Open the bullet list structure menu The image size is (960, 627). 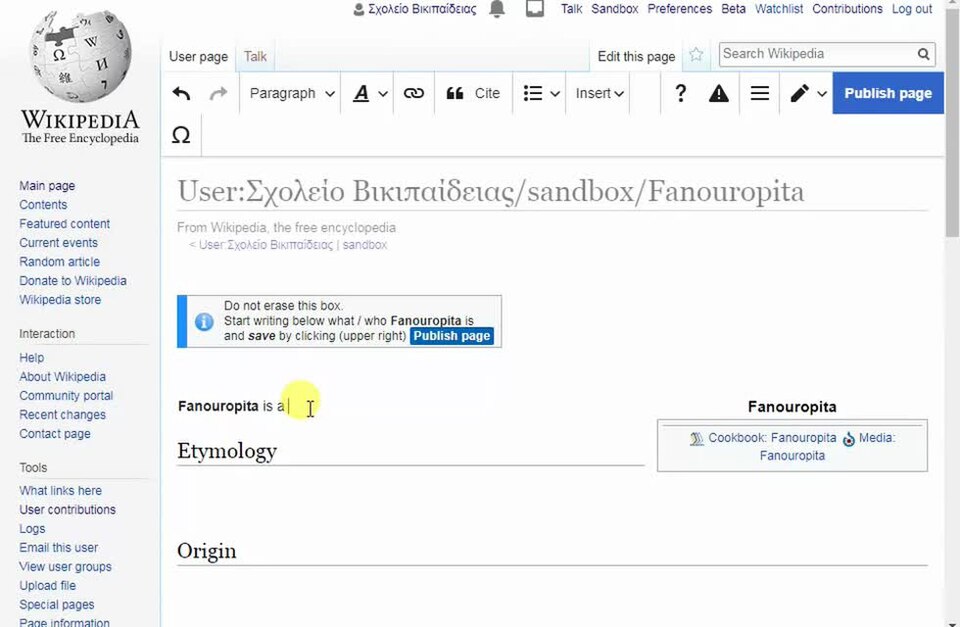(542, 94)
